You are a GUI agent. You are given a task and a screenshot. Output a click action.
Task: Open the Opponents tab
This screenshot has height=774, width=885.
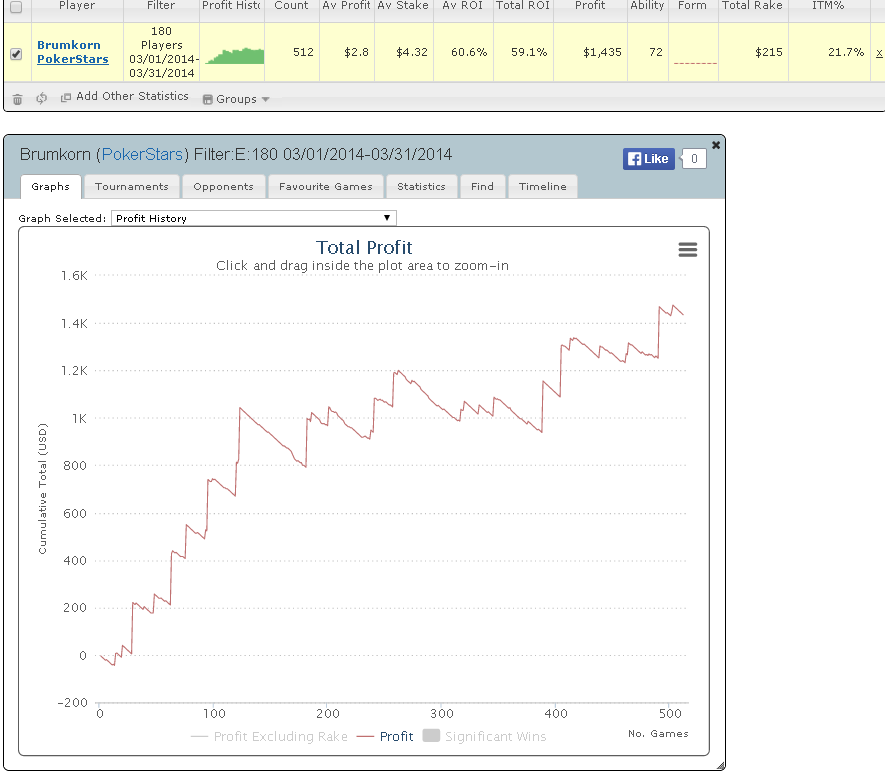[224, 186]
